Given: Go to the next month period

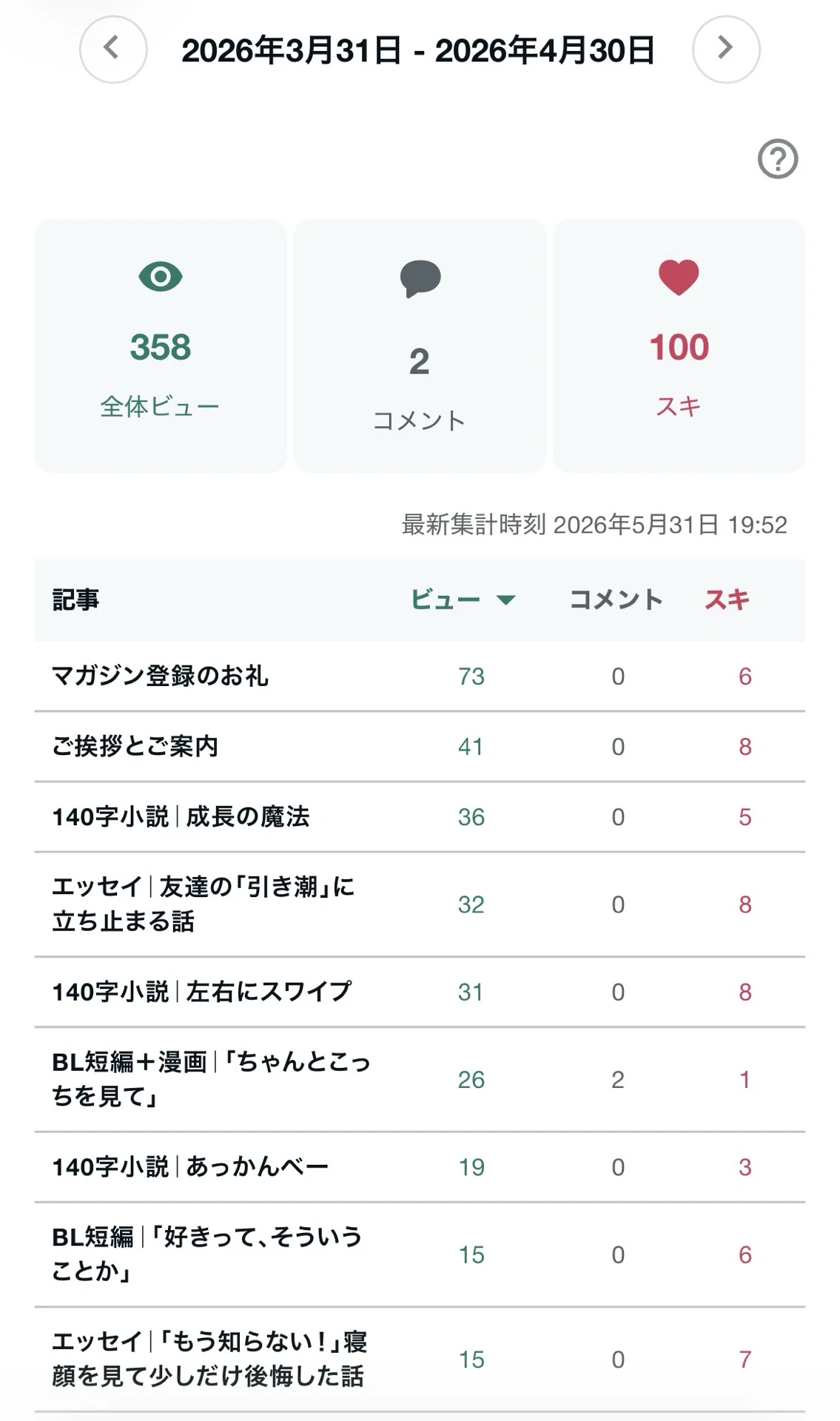Looking at the screenshot, I should (726, 49).
